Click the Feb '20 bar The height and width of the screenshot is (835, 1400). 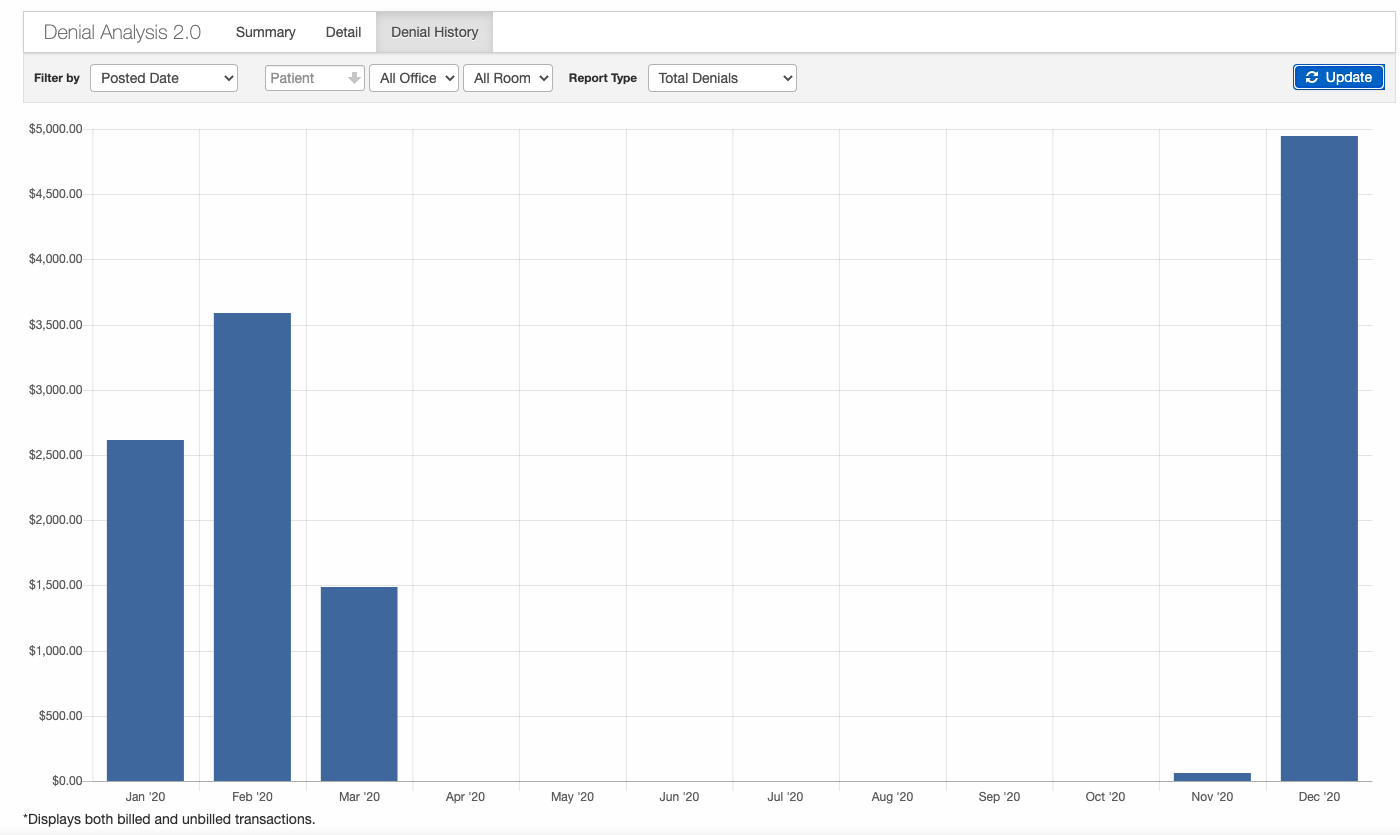pyautogui.click(x=252, y=547)
